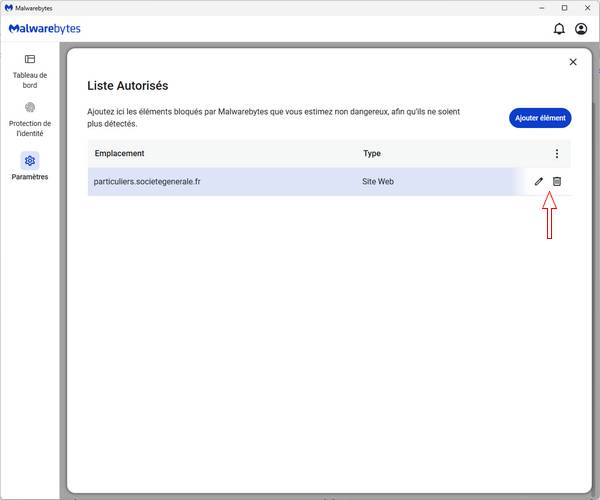
Task: Maximize the Malwarebytes window
Action: click(564, 8)
